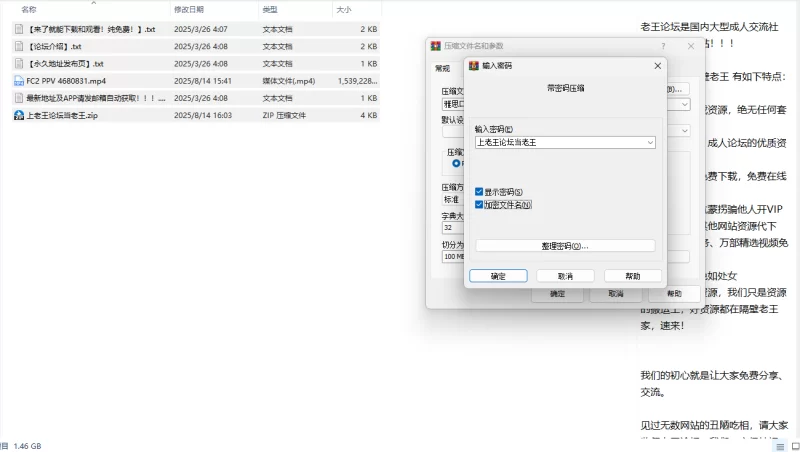800x452 pixels.
Task: Open the 常规 tab
Action: (442, 68)
